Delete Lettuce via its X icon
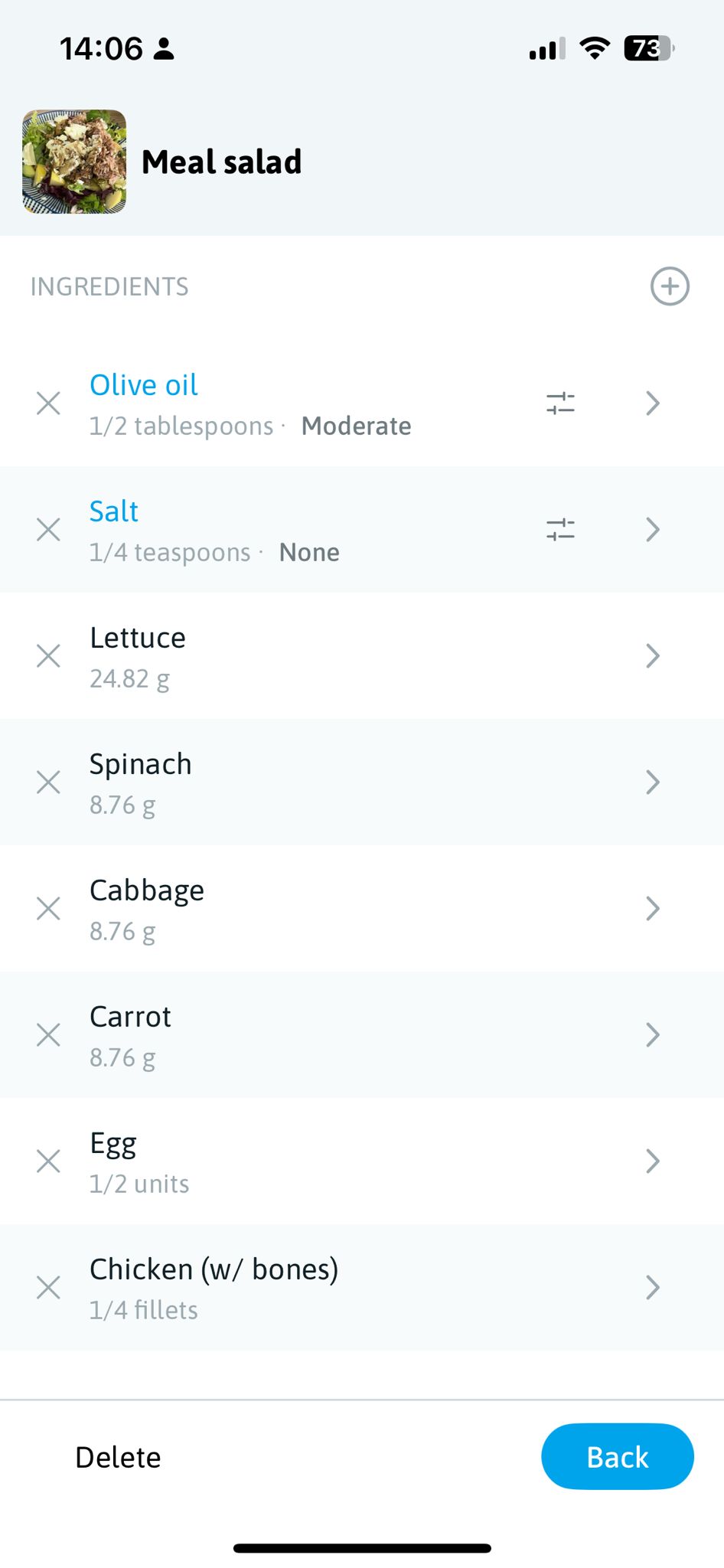724x1568 pixels. coord(48,656)
